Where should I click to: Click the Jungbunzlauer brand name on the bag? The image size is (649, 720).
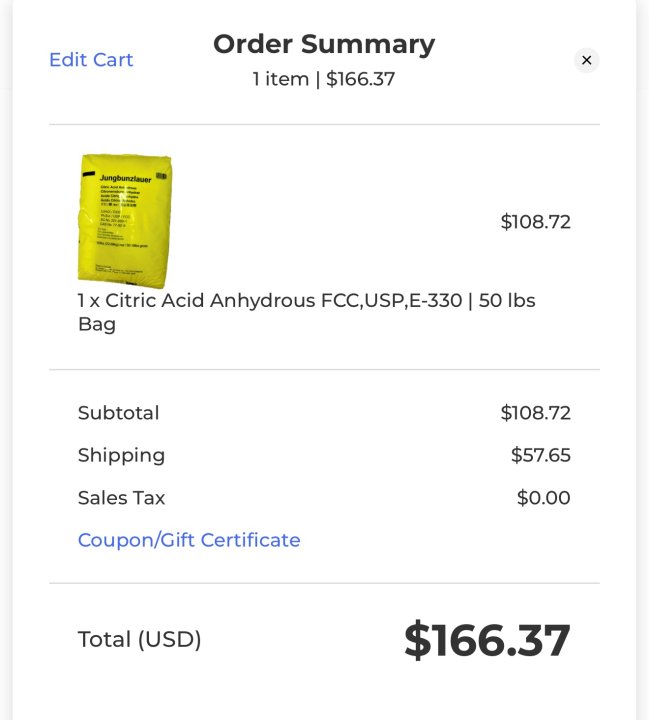point(122,175)
